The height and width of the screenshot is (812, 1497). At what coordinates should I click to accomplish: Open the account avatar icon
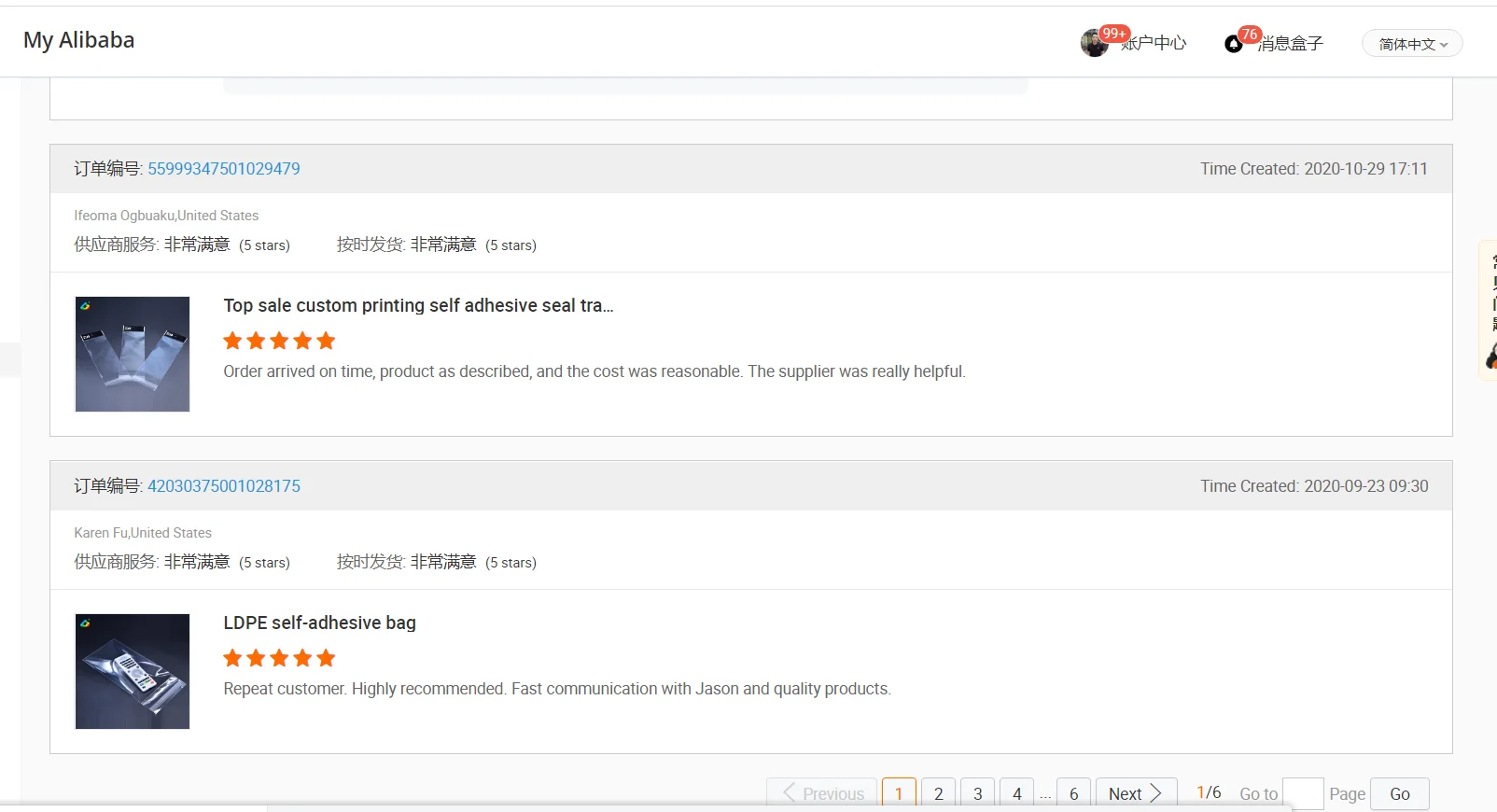(x=1094, y=43)
